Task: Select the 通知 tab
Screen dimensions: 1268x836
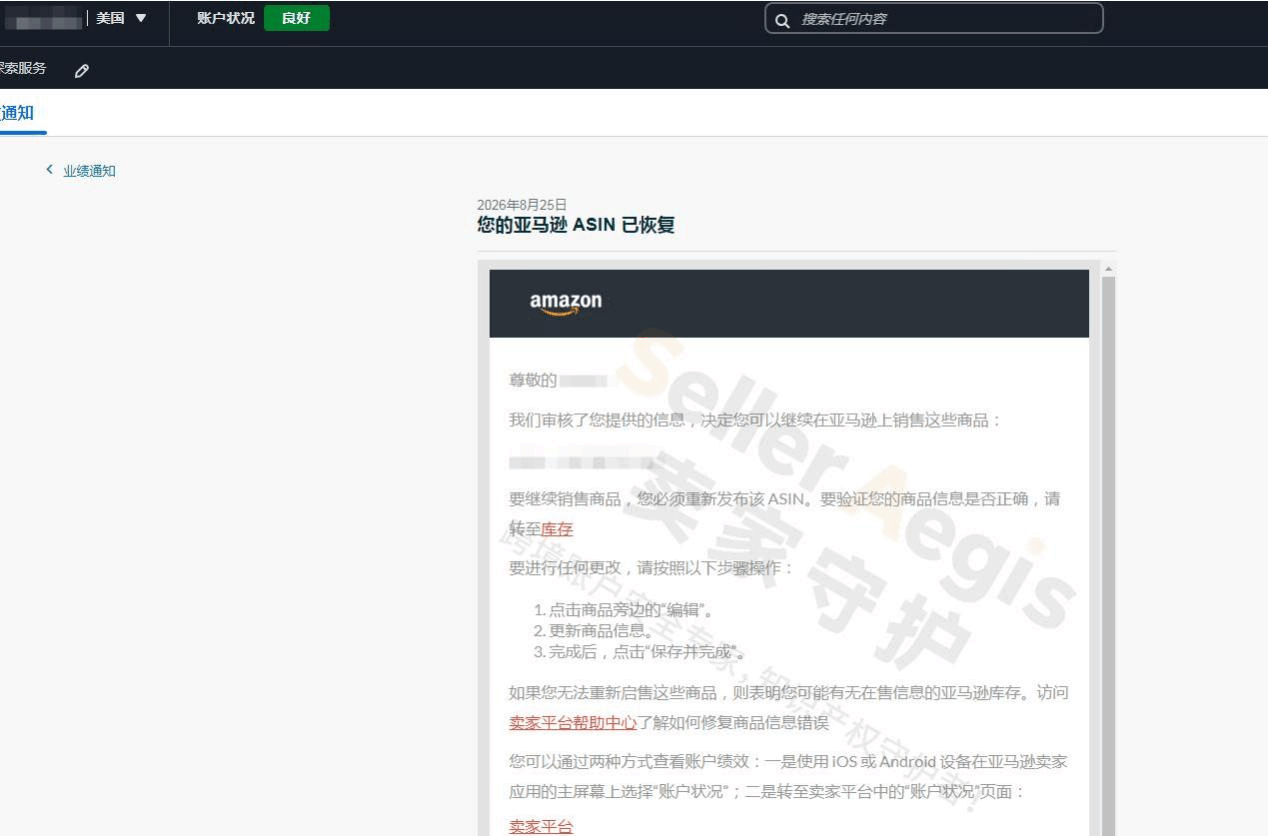Action: point(17,113)
